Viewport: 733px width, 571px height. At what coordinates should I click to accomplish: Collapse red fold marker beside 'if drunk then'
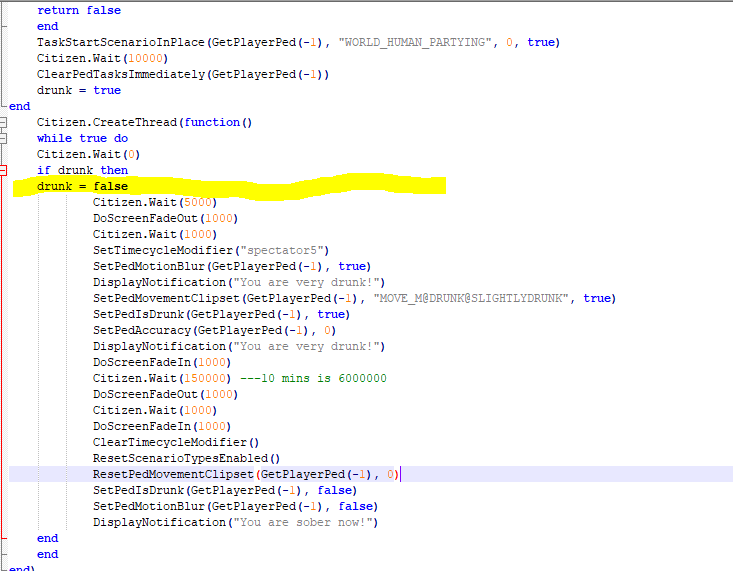point(3,170)
